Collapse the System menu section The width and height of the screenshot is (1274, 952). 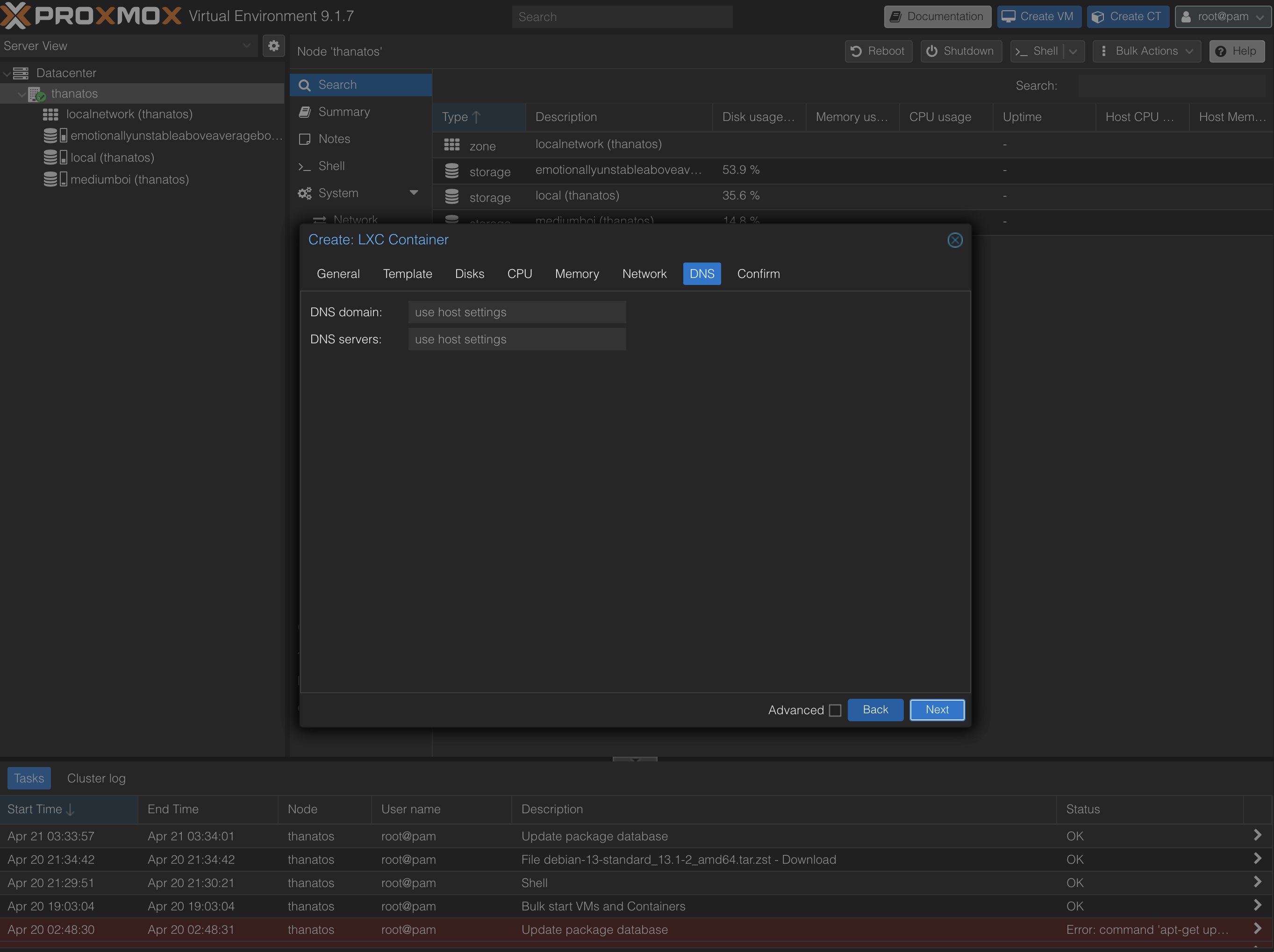414,193
